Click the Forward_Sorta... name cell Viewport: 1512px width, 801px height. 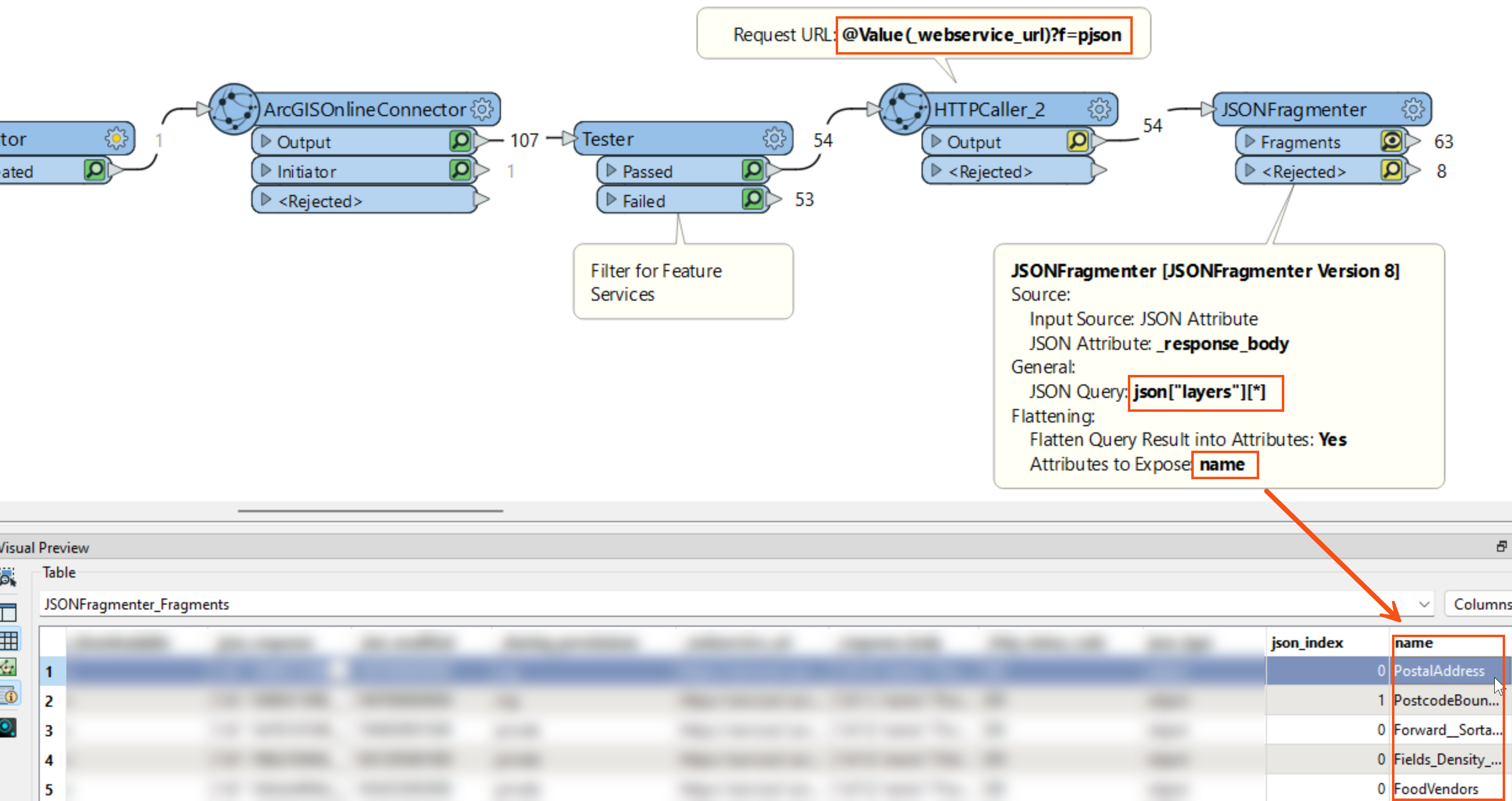(x=1448, y=730)
